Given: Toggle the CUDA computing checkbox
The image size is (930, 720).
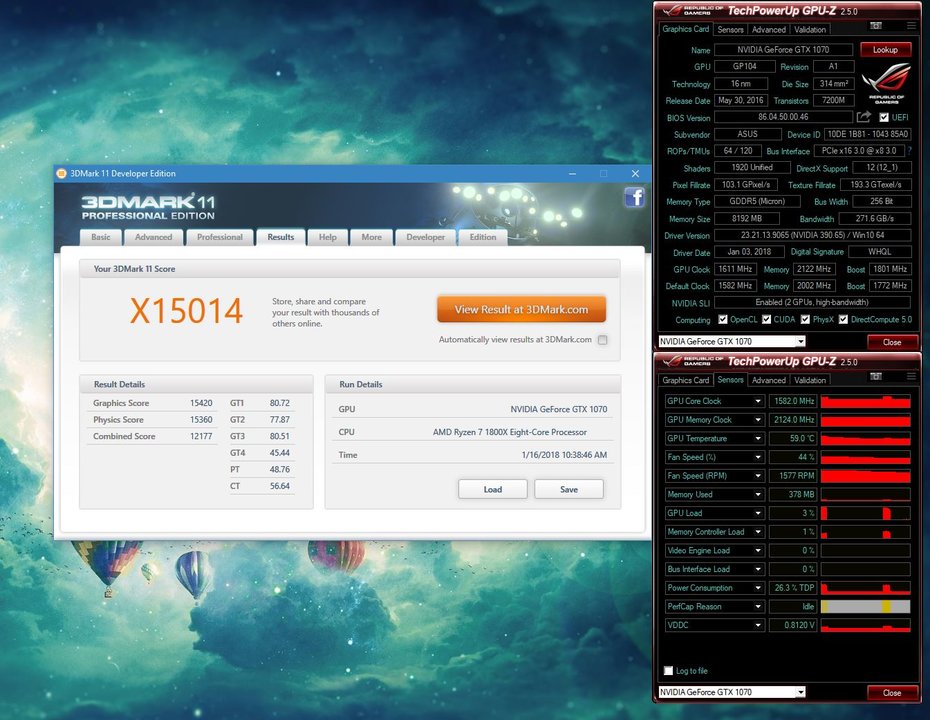Looking at the screenshot, I should [766, 320].
